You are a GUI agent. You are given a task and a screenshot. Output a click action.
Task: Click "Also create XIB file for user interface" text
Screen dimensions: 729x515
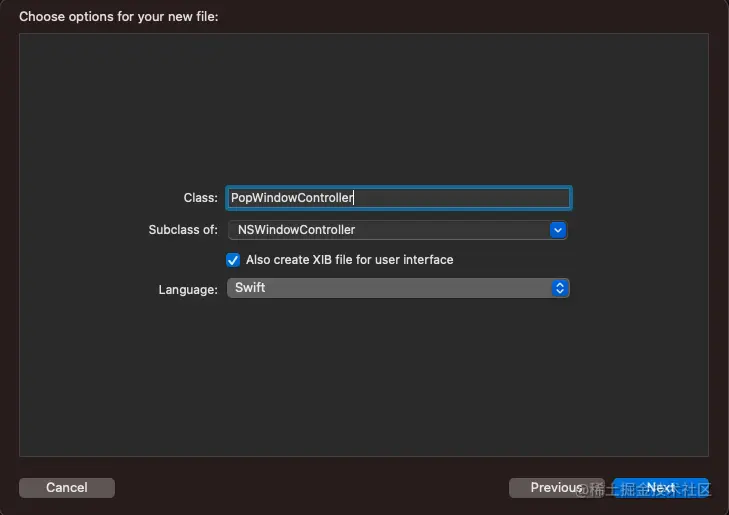pos(349,260)
